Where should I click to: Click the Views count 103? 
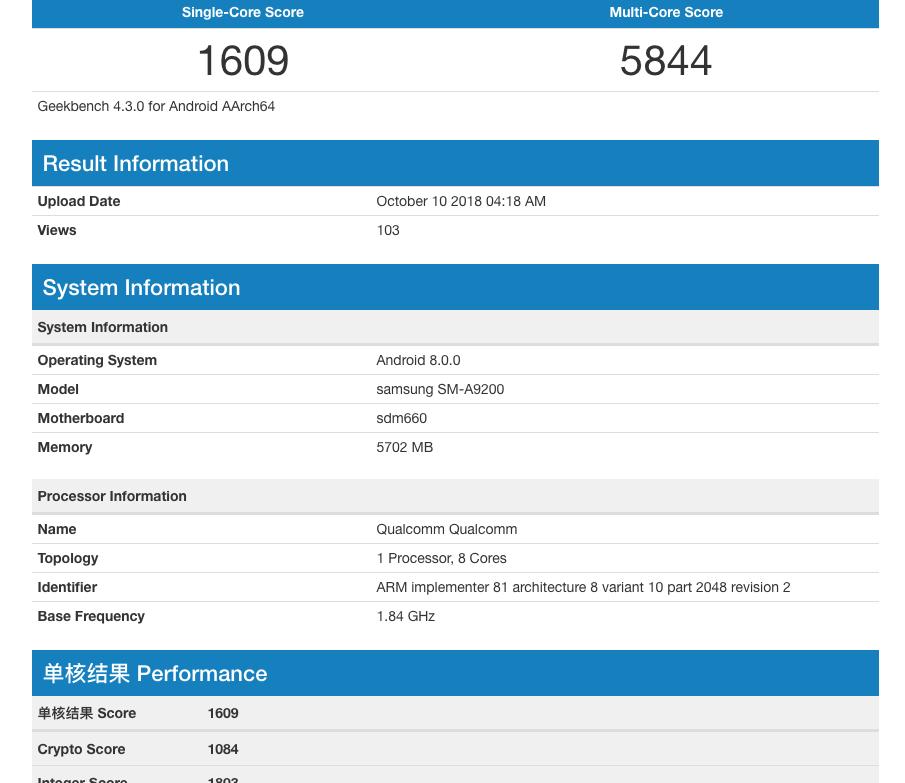[x=388, y=230]
